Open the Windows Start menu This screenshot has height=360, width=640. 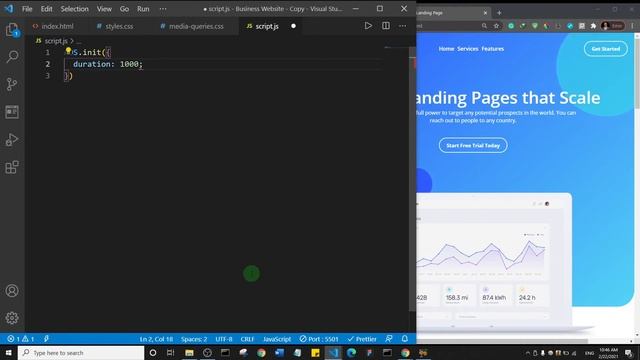coord(9,353)
